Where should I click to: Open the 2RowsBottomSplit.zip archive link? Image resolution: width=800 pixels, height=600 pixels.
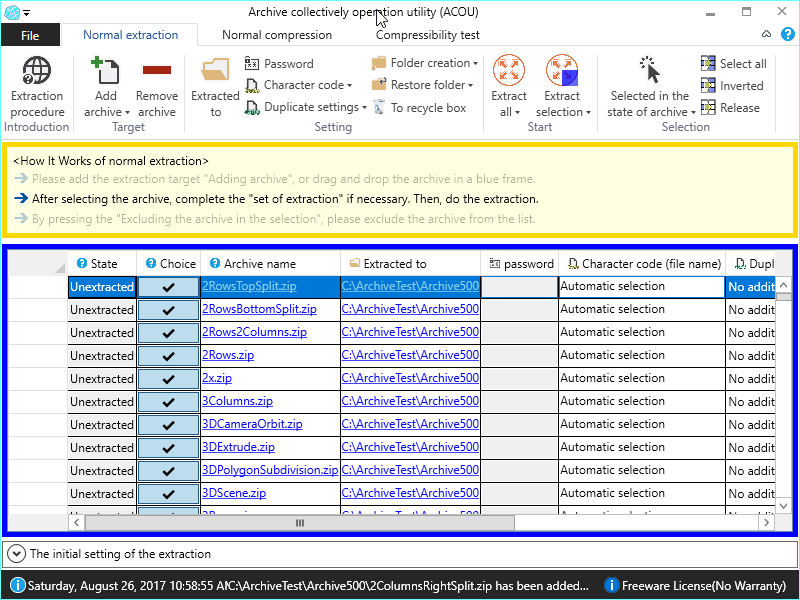[x=259, y=309]
